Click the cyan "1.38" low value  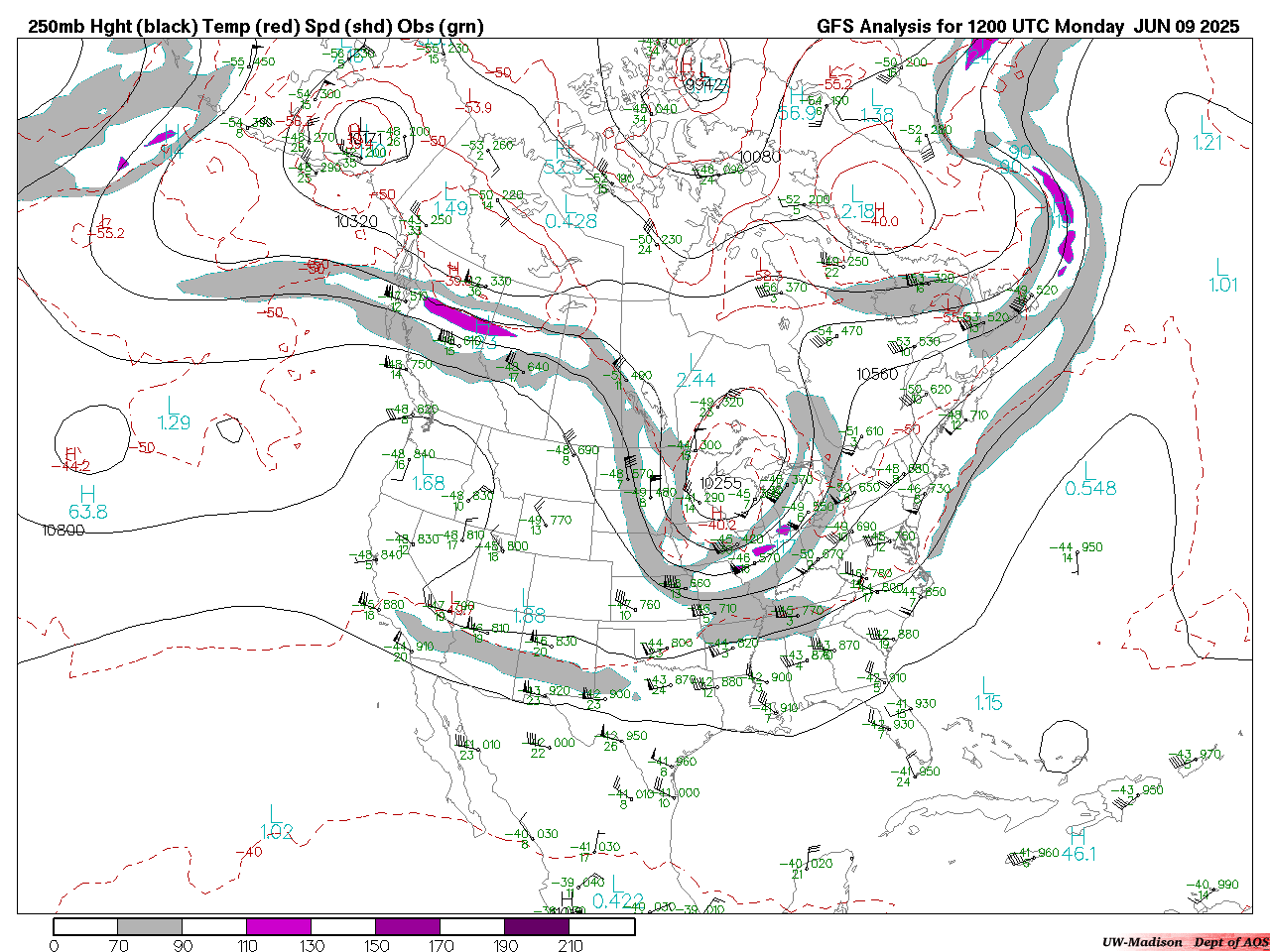pyautogui.click(x=877, y=115)
